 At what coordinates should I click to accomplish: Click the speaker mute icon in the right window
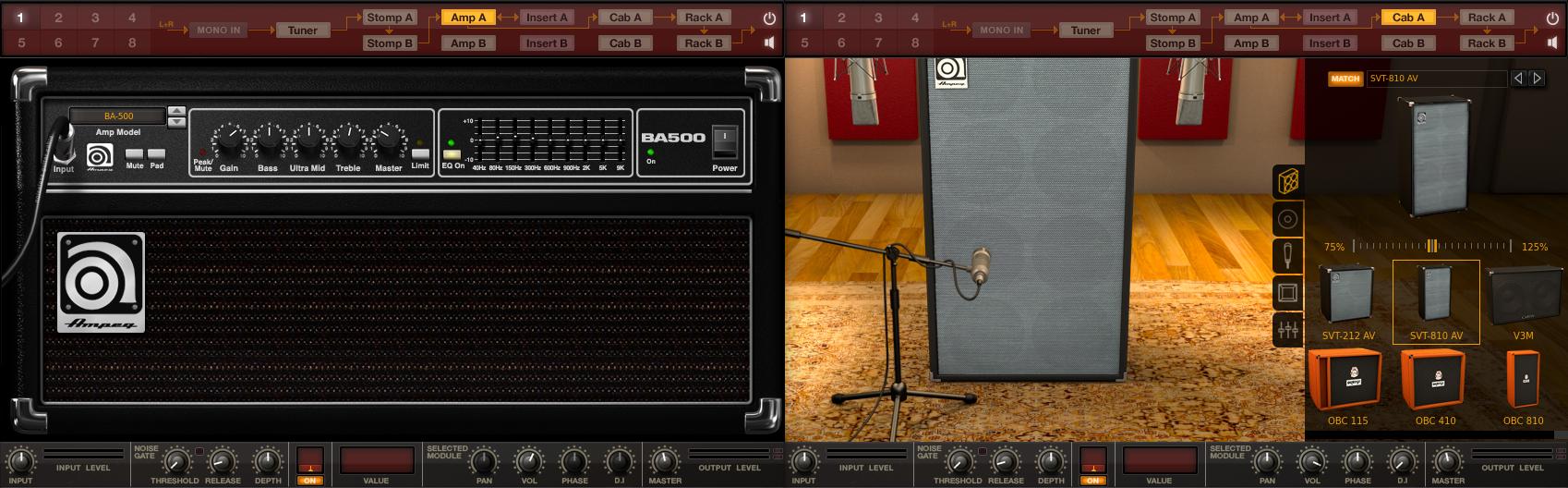[x=1552, y=43]
